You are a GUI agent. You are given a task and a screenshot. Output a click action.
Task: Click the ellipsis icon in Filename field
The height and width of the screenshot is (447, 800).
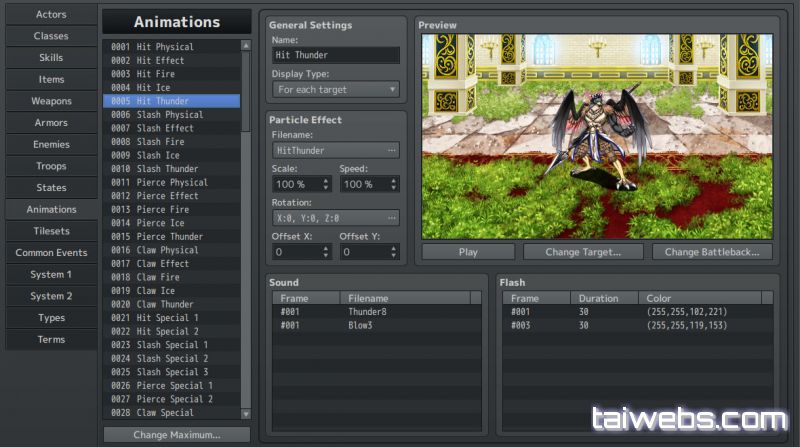392,151
